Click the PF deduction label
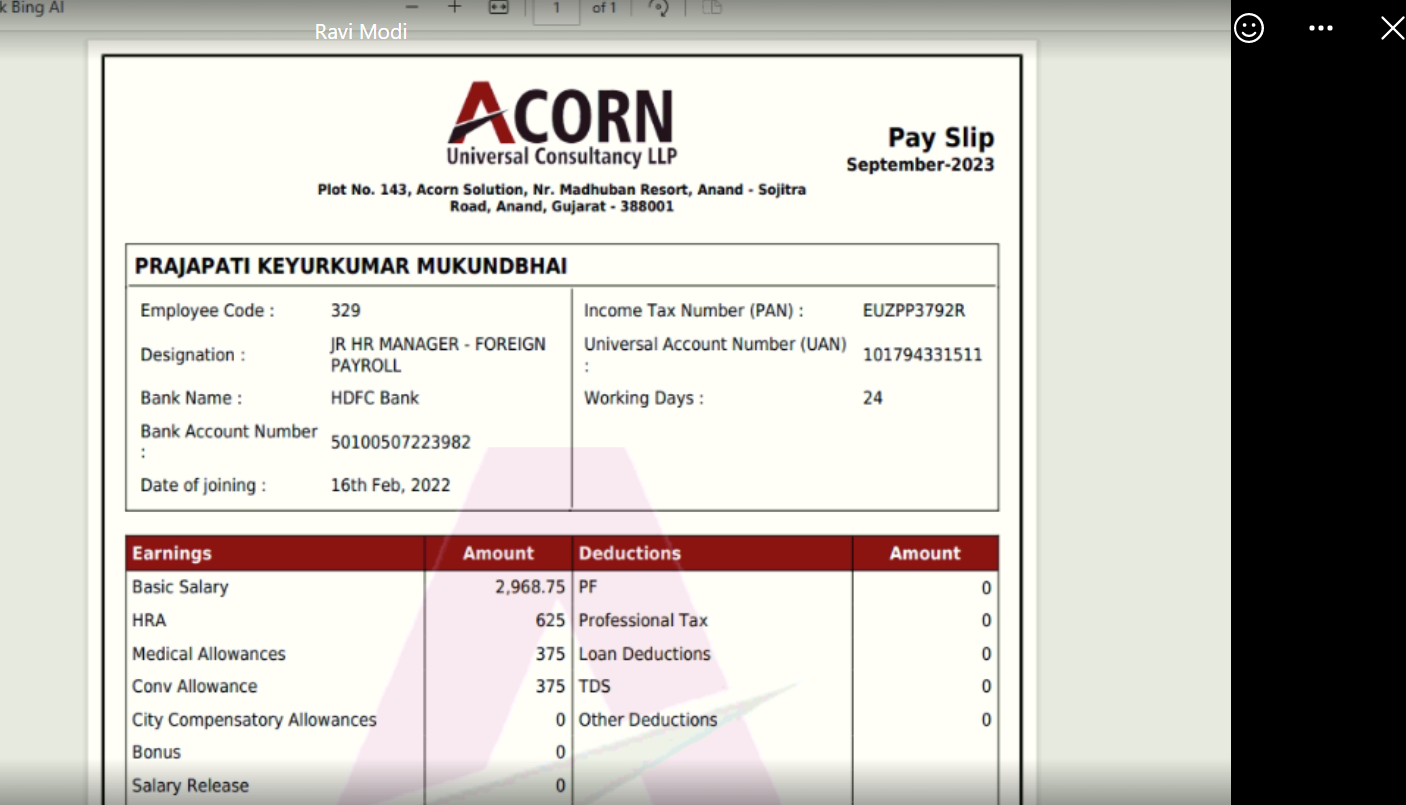Screen dimensions: 1406x805 [x=588, y=587]
